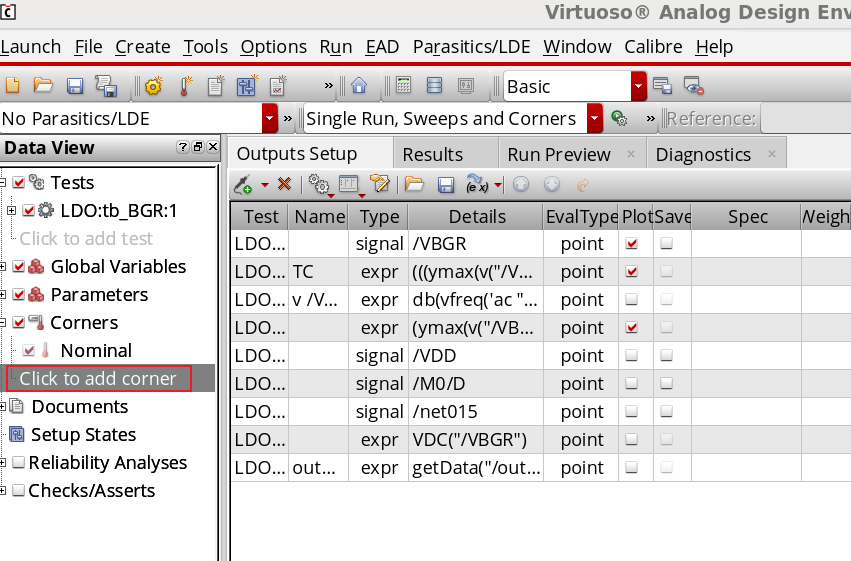Click the gears icon in outputs toolbar
The image size is (851, 561).
319,185
